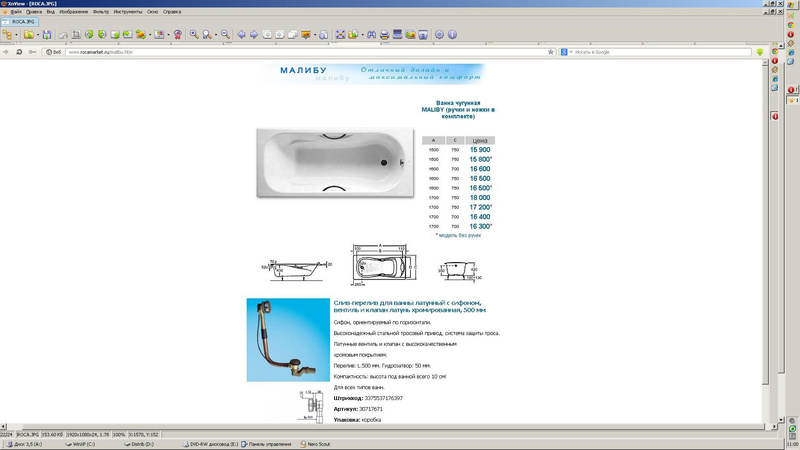Image resolution: width=800 pixels, height=450 pixels.
Task: Open the Изображение menu
Action: [x=73, y=12]
